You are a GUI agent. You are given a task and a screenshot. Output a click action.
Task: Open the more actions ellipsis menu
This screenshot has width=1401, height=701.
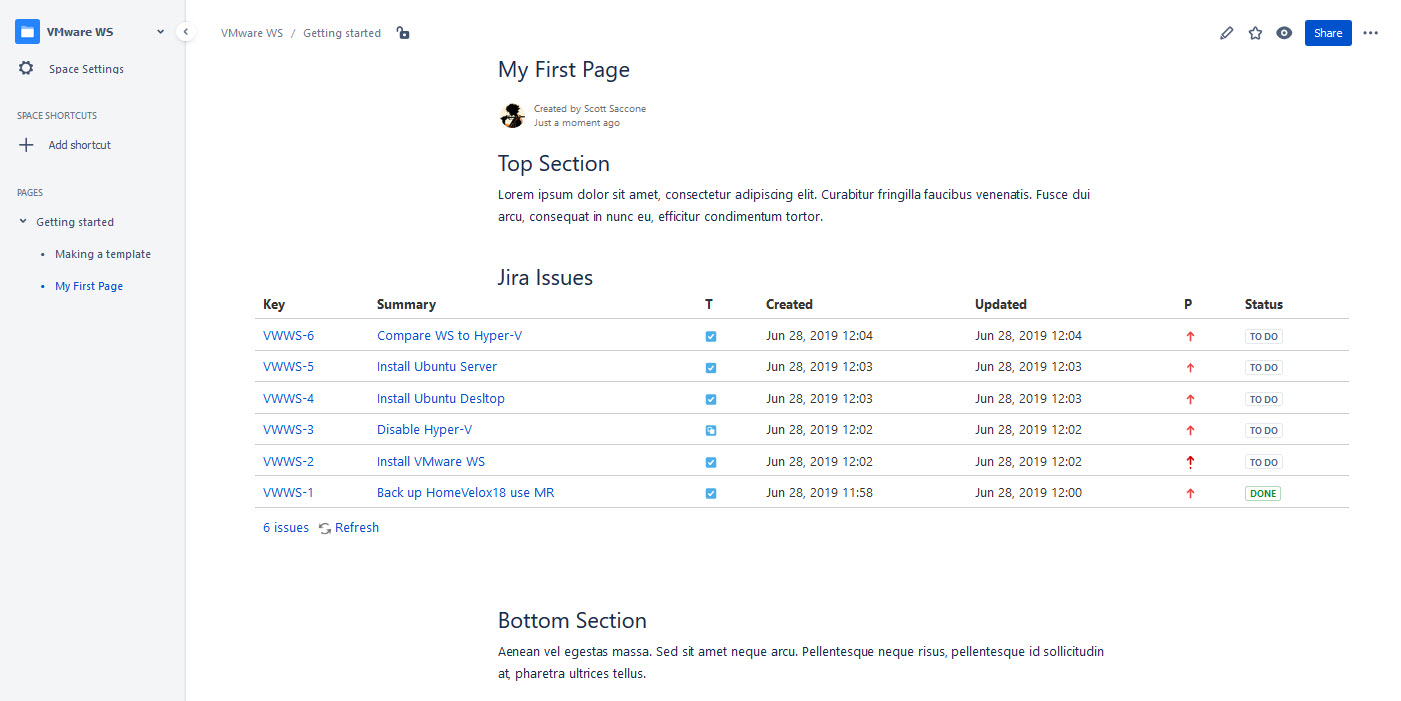[1370, 33]
